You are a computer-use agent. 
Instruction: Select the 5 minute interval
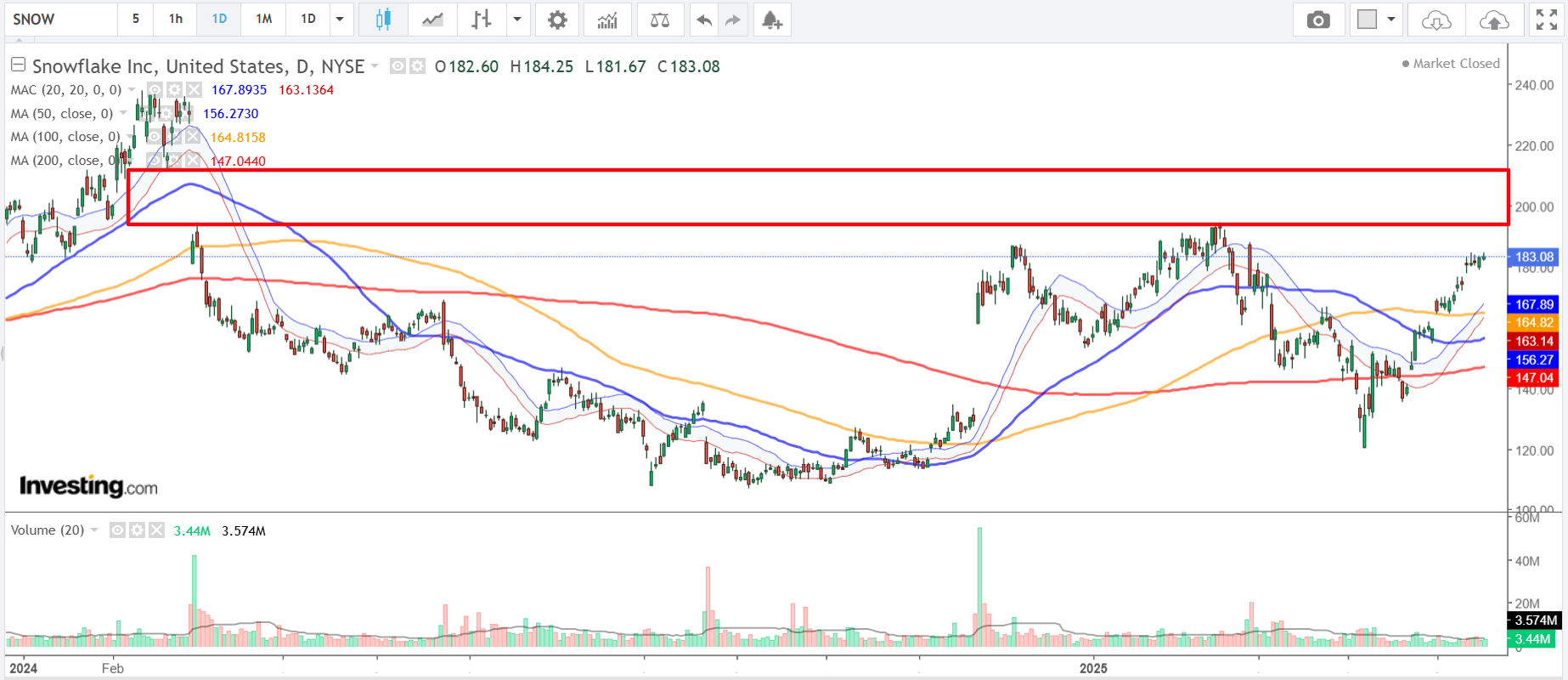[135, 19]
